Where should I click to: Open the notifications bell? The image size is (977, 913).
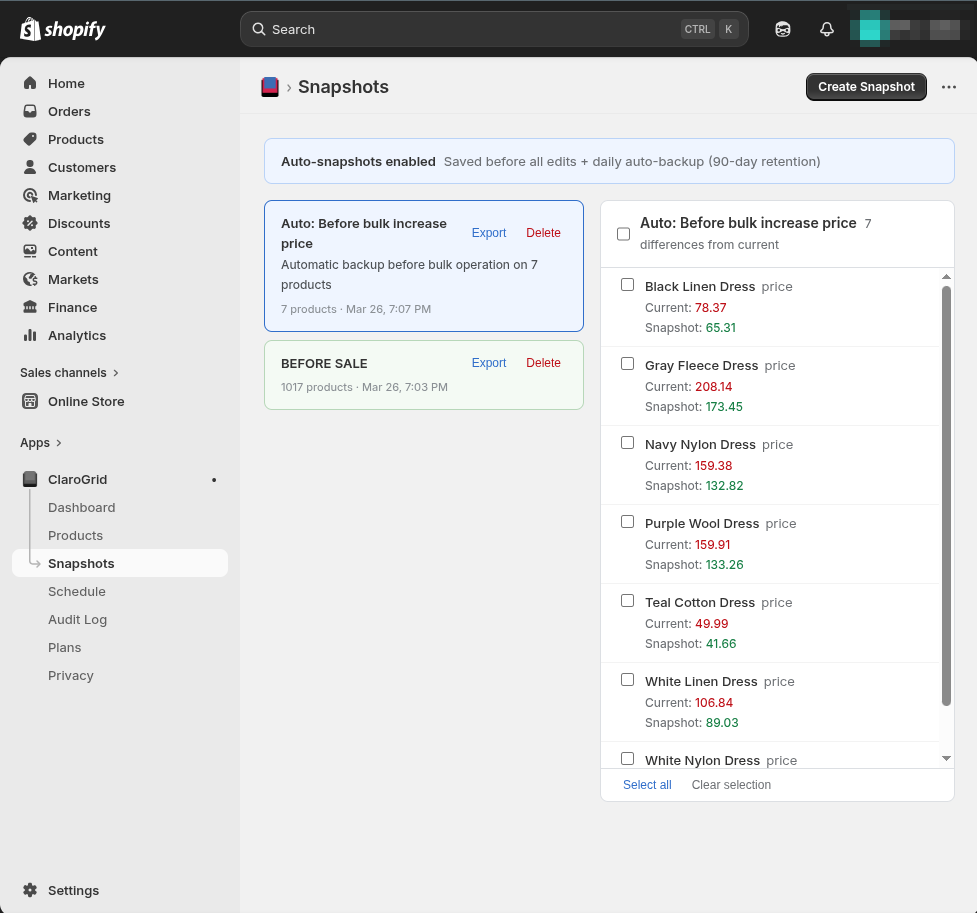coord(826,29)
